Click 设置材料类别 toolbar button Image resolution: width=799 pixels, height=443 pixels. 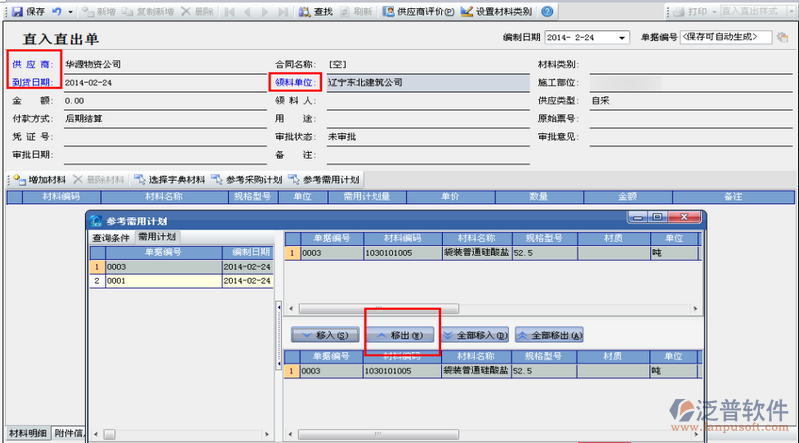496,11
